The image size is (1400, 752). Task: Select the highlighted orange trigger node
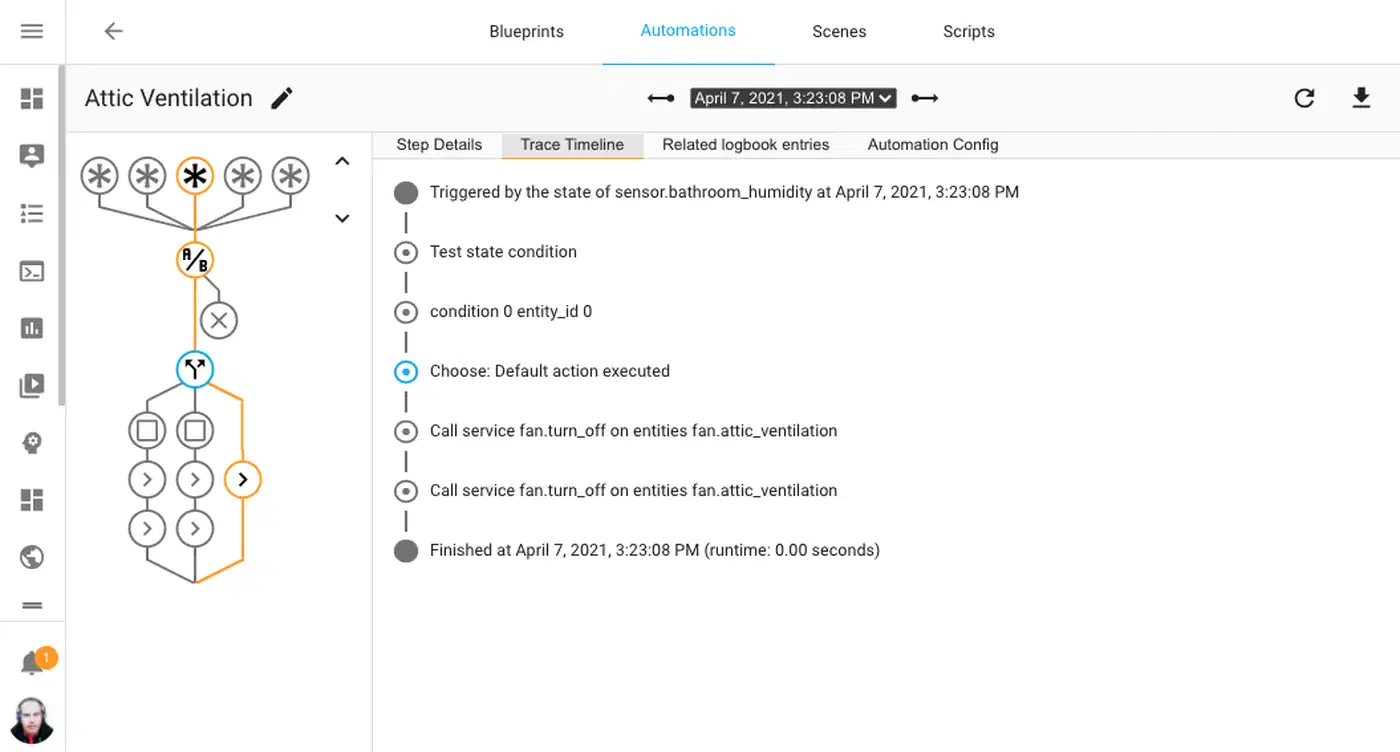tap(195, 177)
